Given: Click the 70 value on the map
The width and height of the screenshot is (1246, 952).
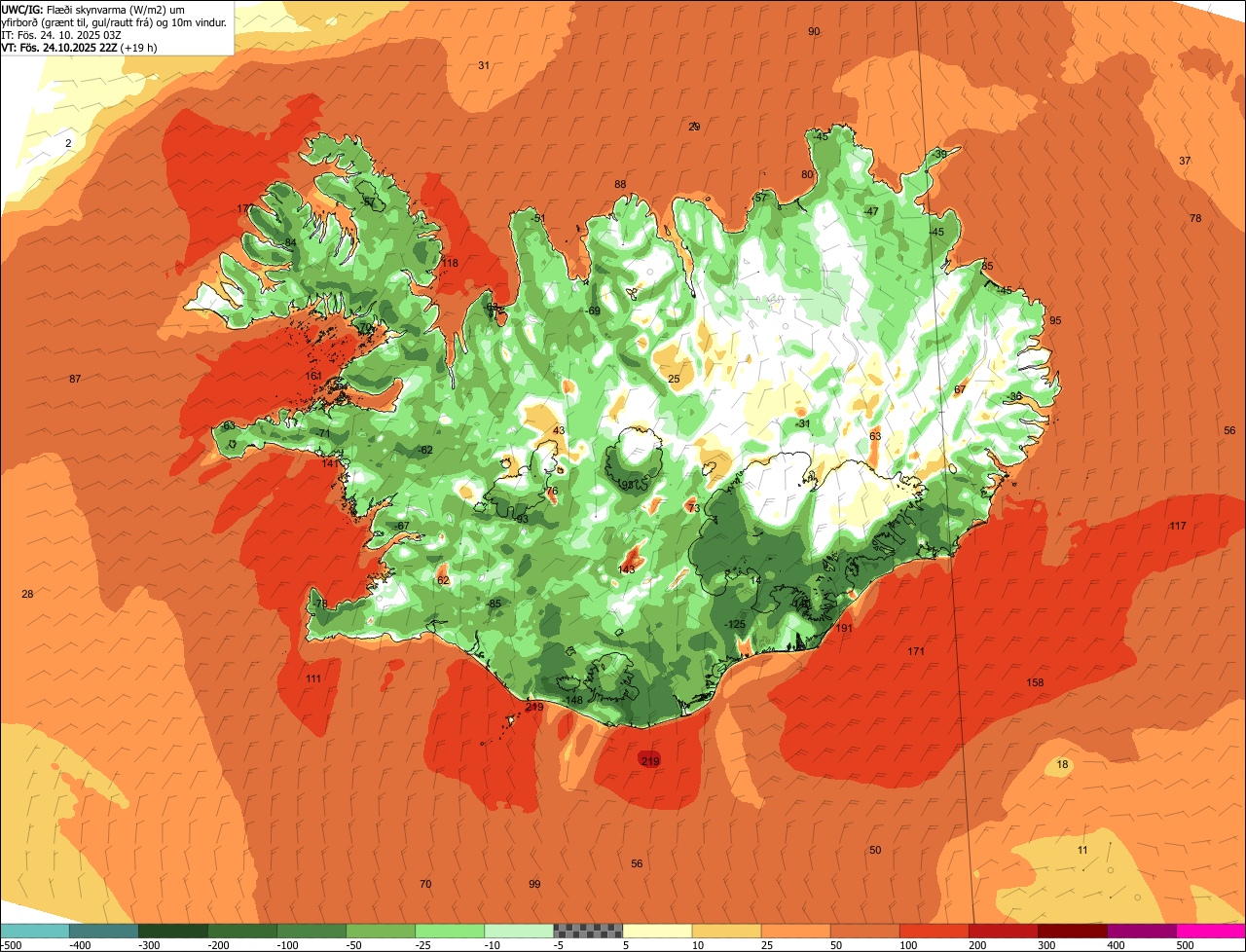Looking at the screenshot, I should 425,885.
